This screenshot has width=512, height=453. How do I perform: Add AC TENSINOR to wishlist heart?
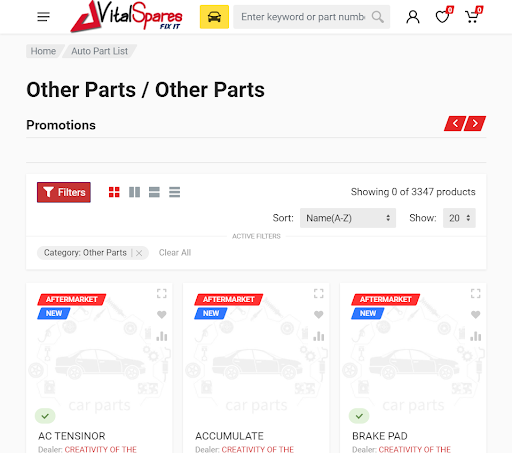pos(162,314)
